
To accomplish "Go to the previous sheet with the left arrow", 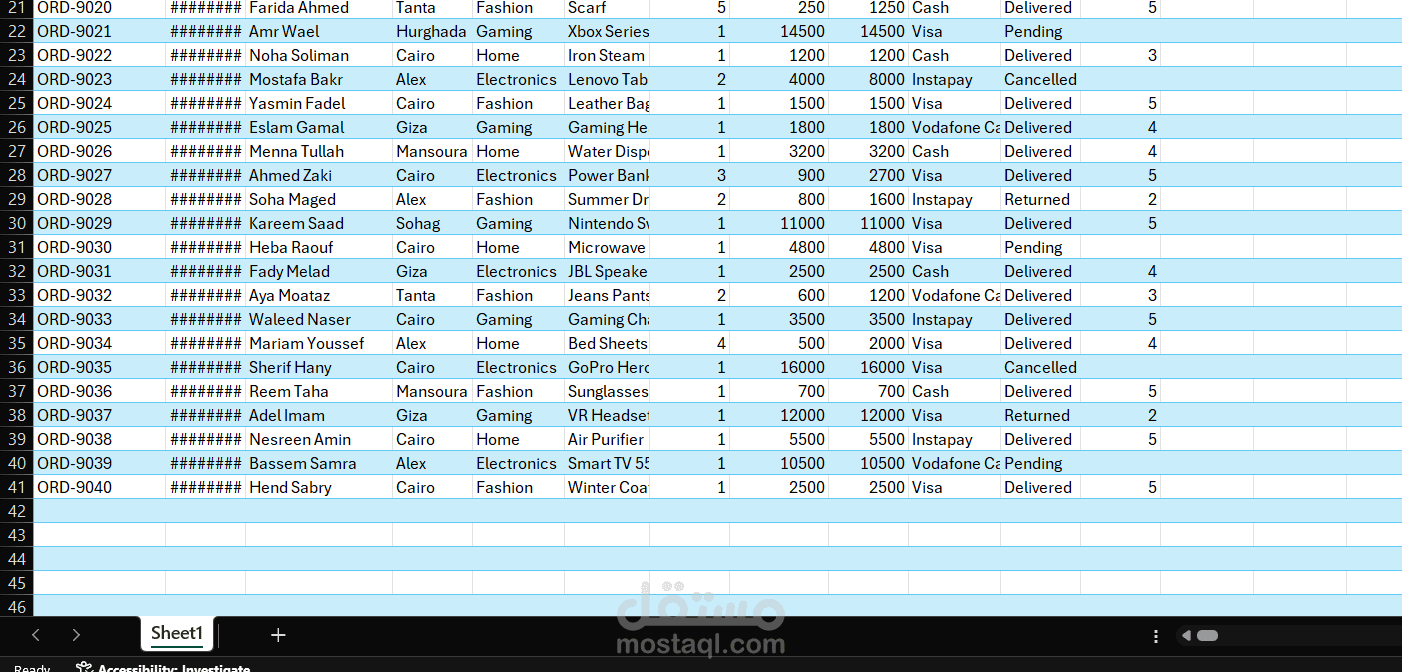I will [x=36, y=635].
